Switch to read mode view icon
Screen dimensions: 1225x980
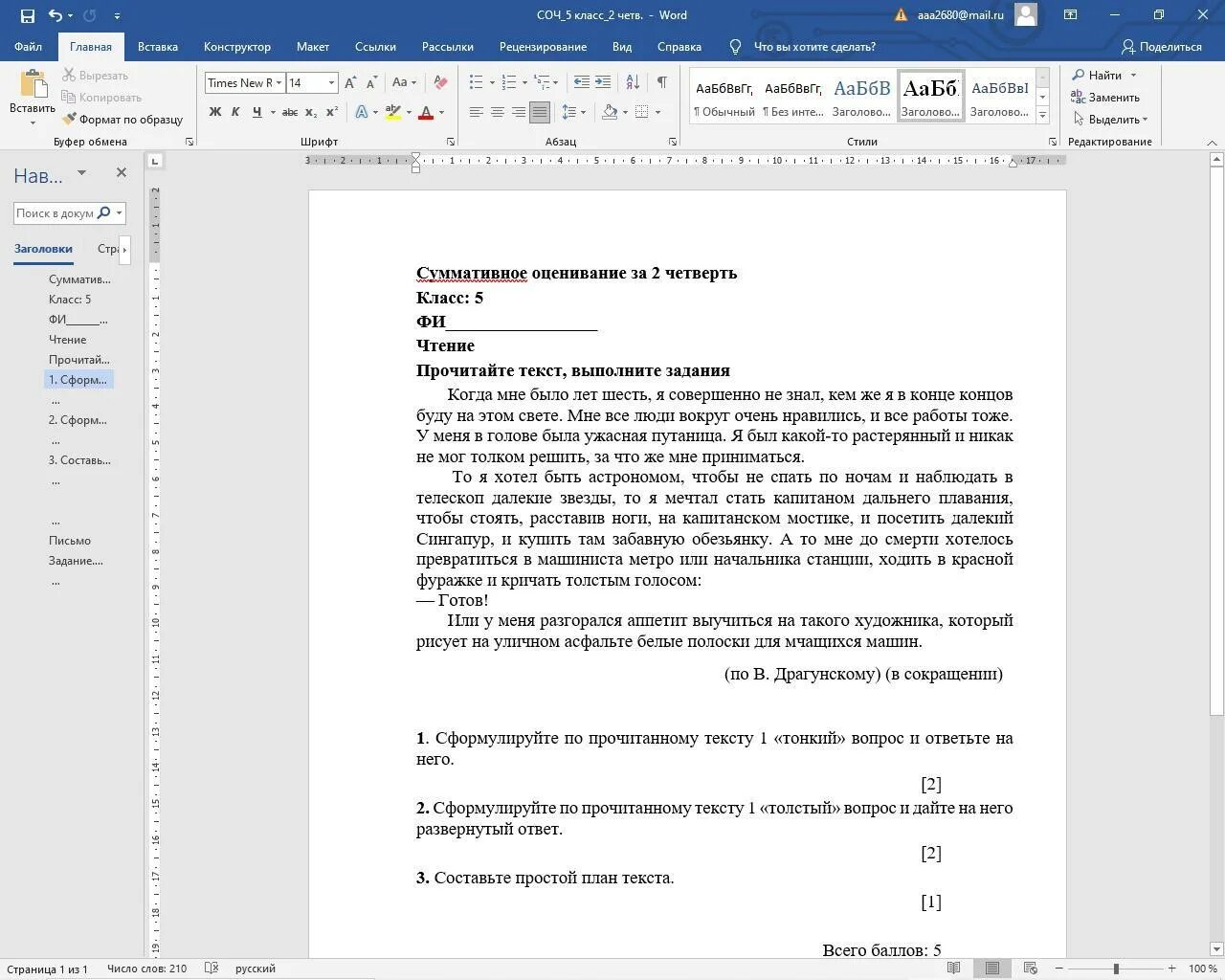(x=954, y=969)
